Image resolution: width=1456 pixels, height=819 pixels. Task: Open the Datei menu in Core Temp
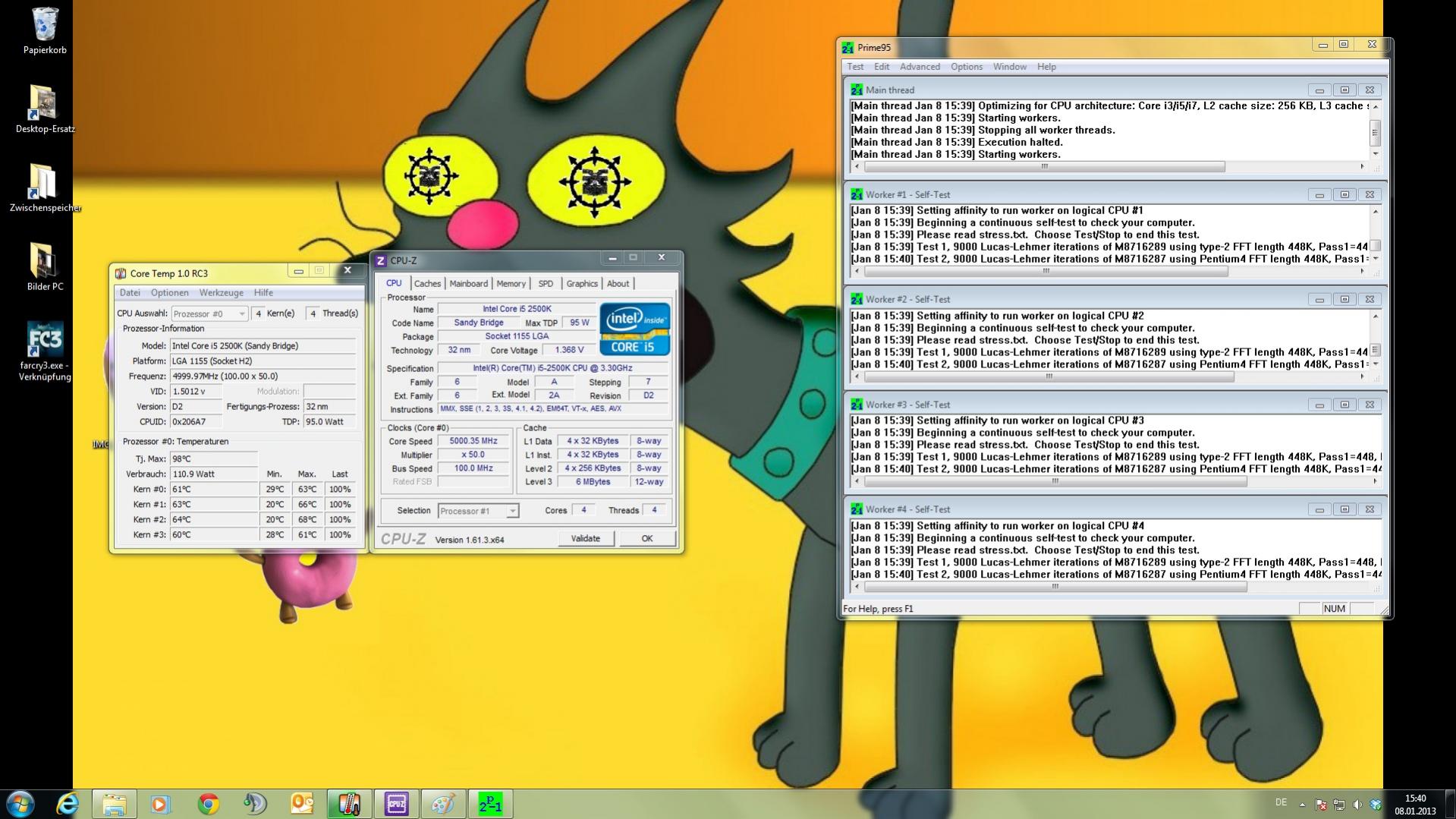130,293
